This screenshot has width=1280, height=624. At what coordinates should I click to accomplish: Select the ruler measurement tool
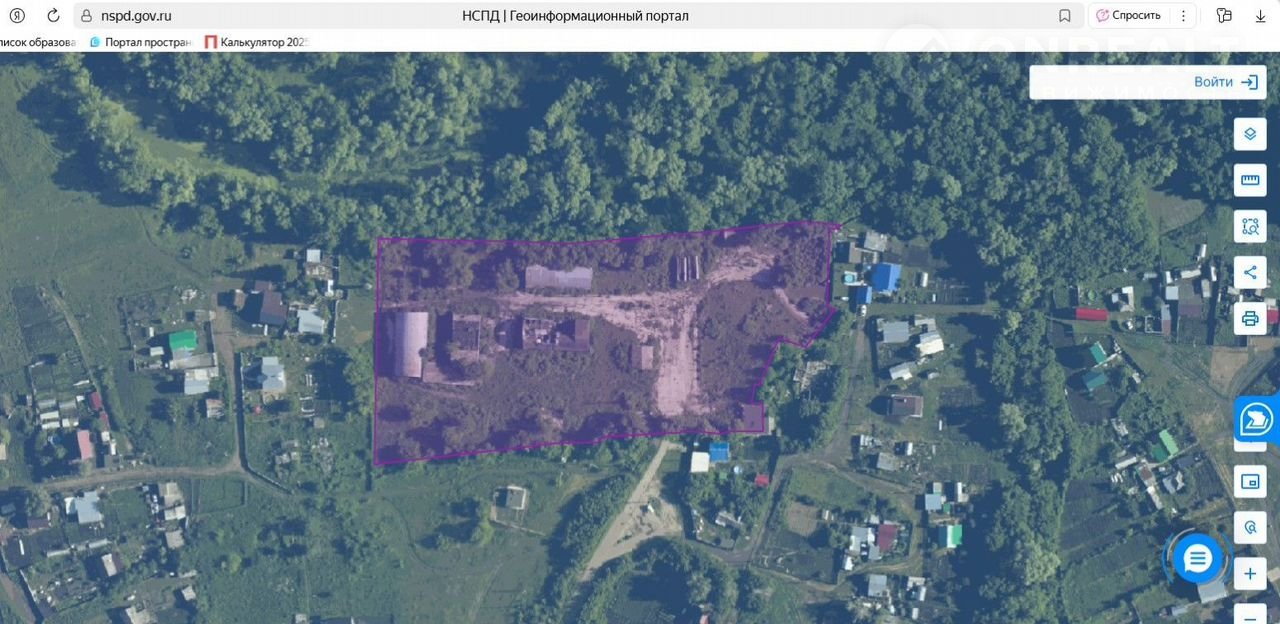click(1250, 180)
